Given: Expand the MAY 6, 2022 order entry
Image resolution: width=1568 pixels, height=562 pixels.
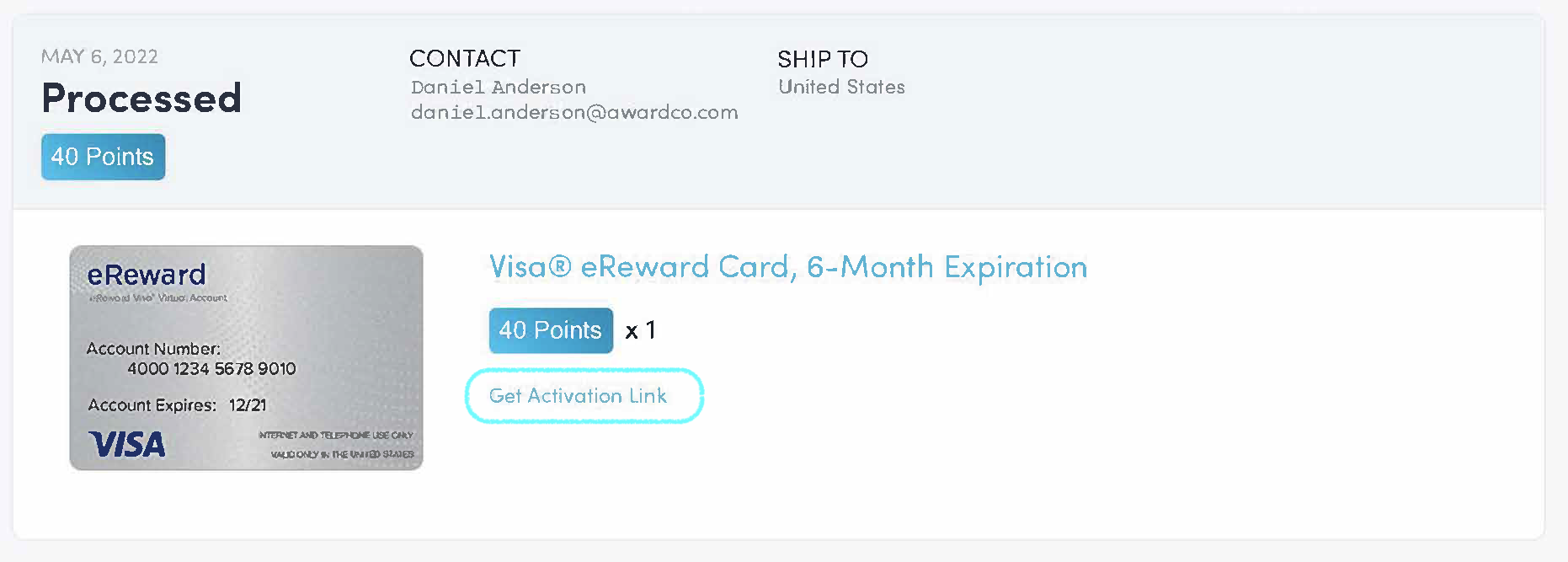Looking at the screenshot, I should point(100,56).
